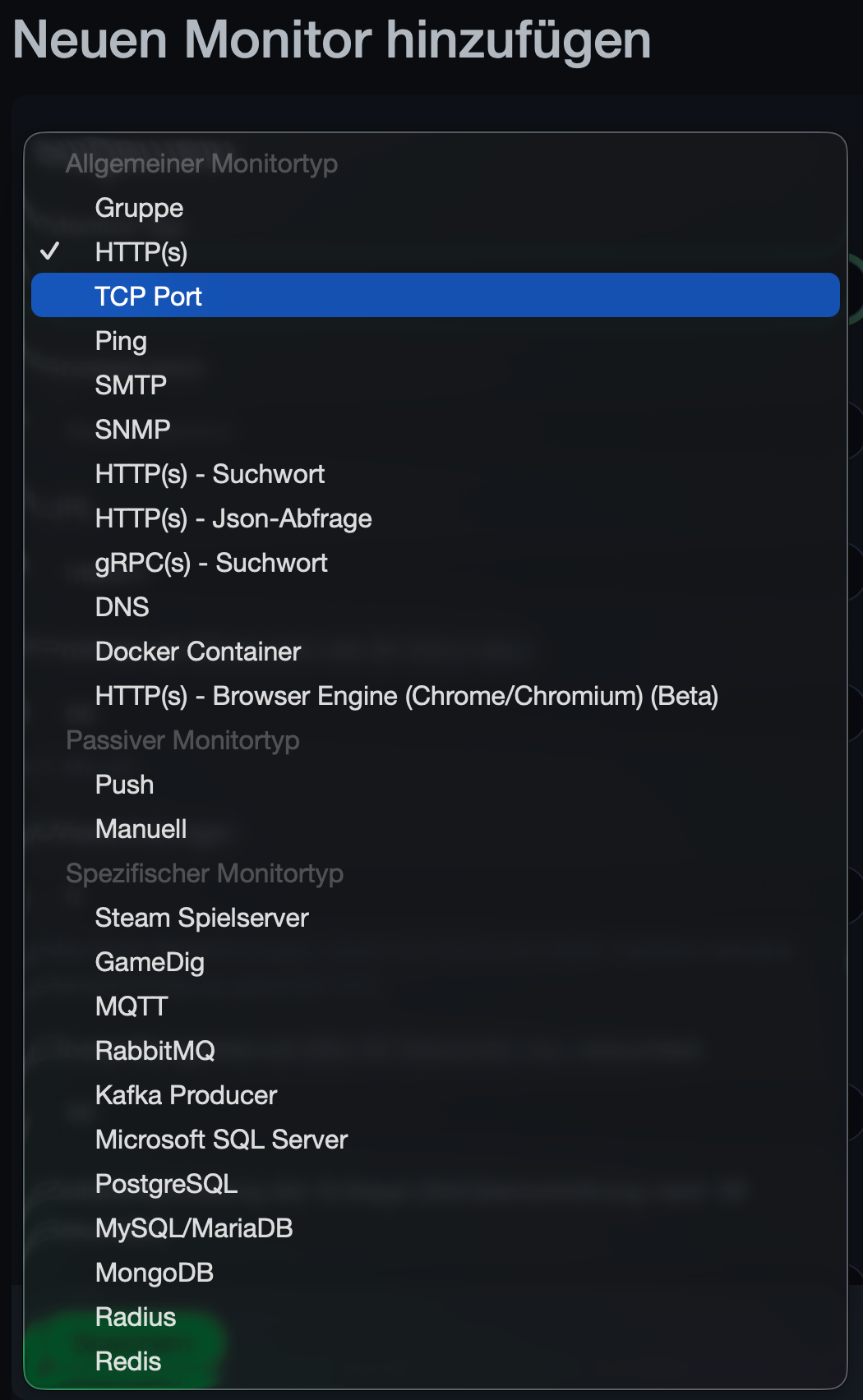
Task: Select the Manuell option
Action: pos(141,829)
